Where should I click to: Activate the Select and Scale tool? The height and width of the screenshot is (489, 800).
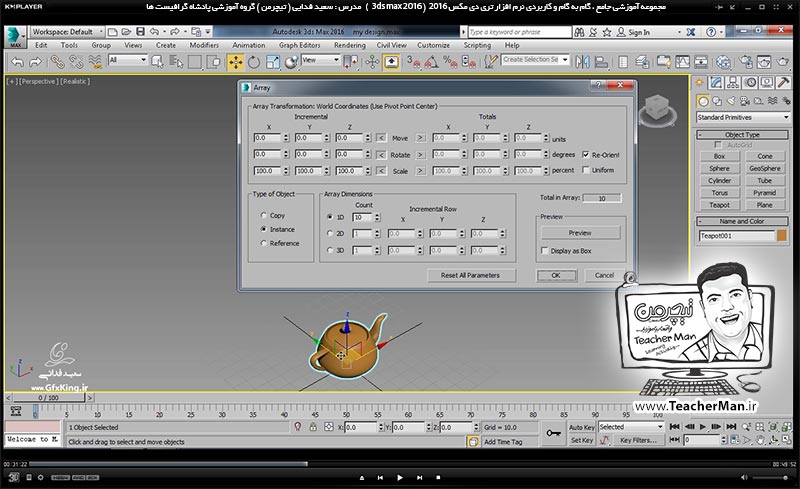(x=272, y=62)
